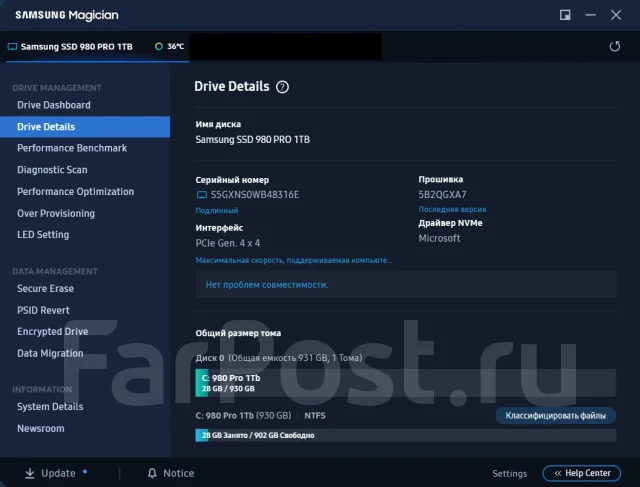Switch to compact window mode icon
Screen dimensions: 640x487
coord(565,15)
